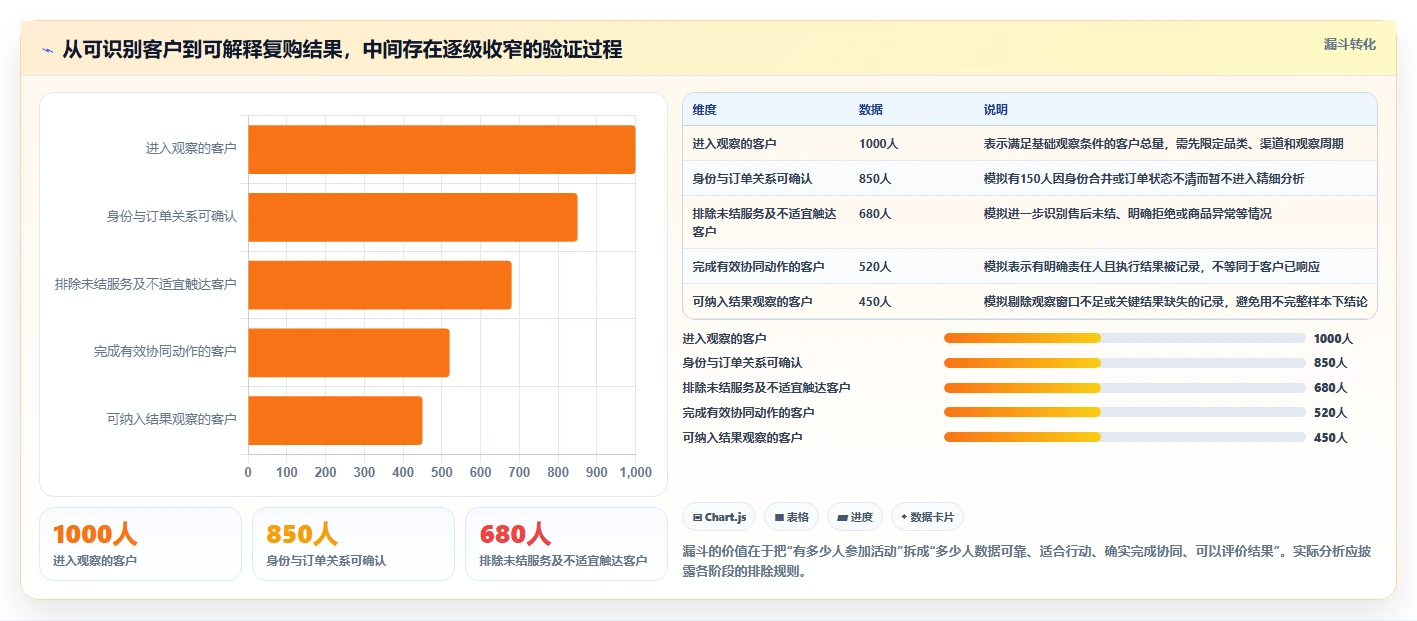Click the bar for 可纳入结果观察的客户

335,420
